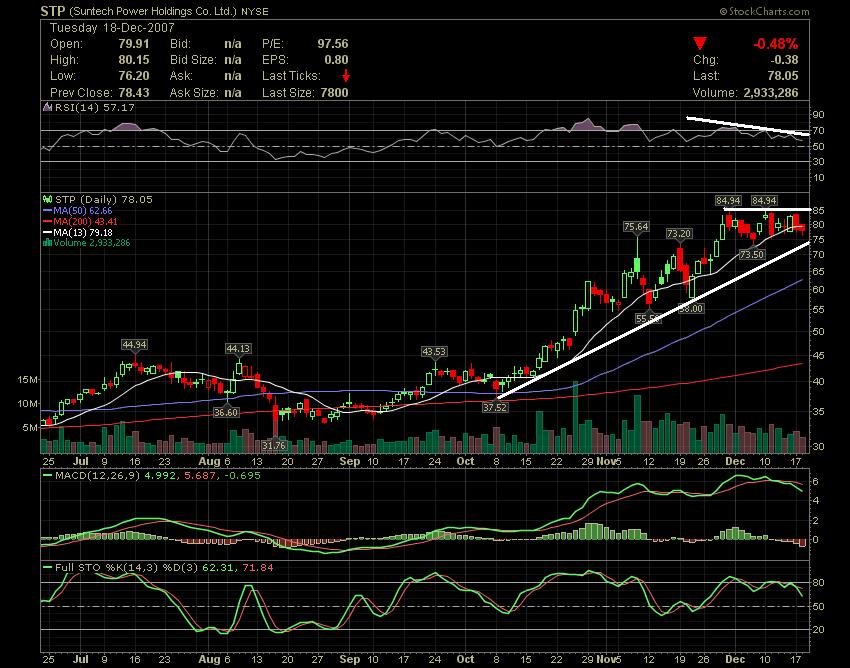The width and height of the screenshot is (850, 668).
Task: Click the red Last Ticks down arrow
Action: 345,76
